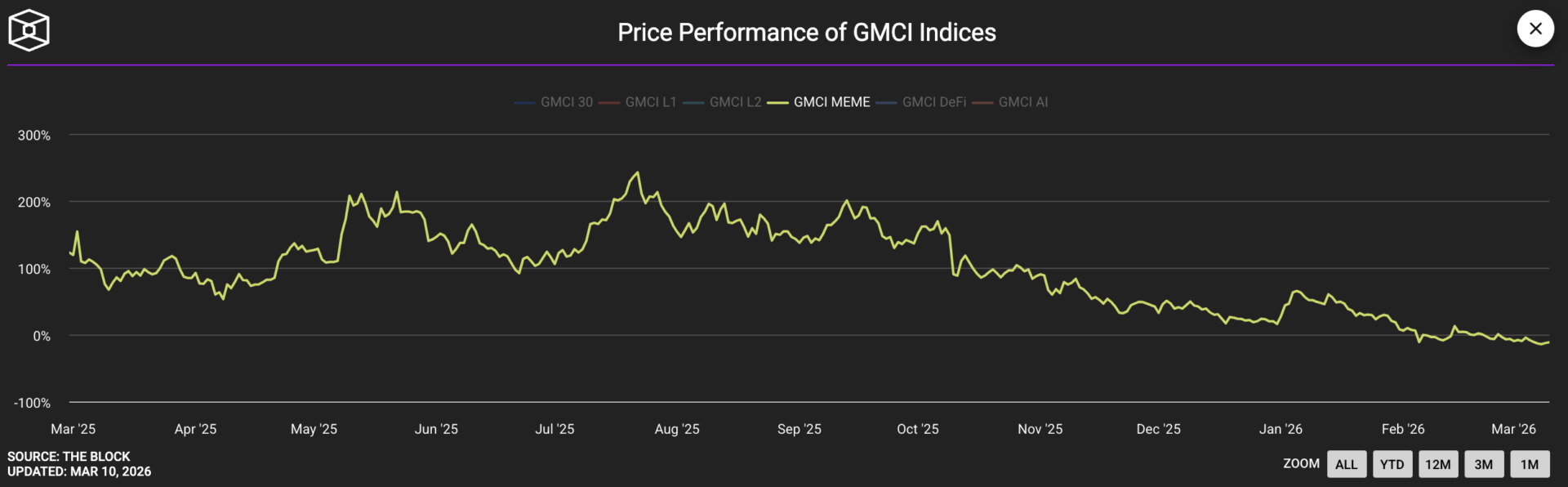Screen dimensions: 1568x487
Task: Close the chart with the X button
Action: click(x=1535, y=29)
